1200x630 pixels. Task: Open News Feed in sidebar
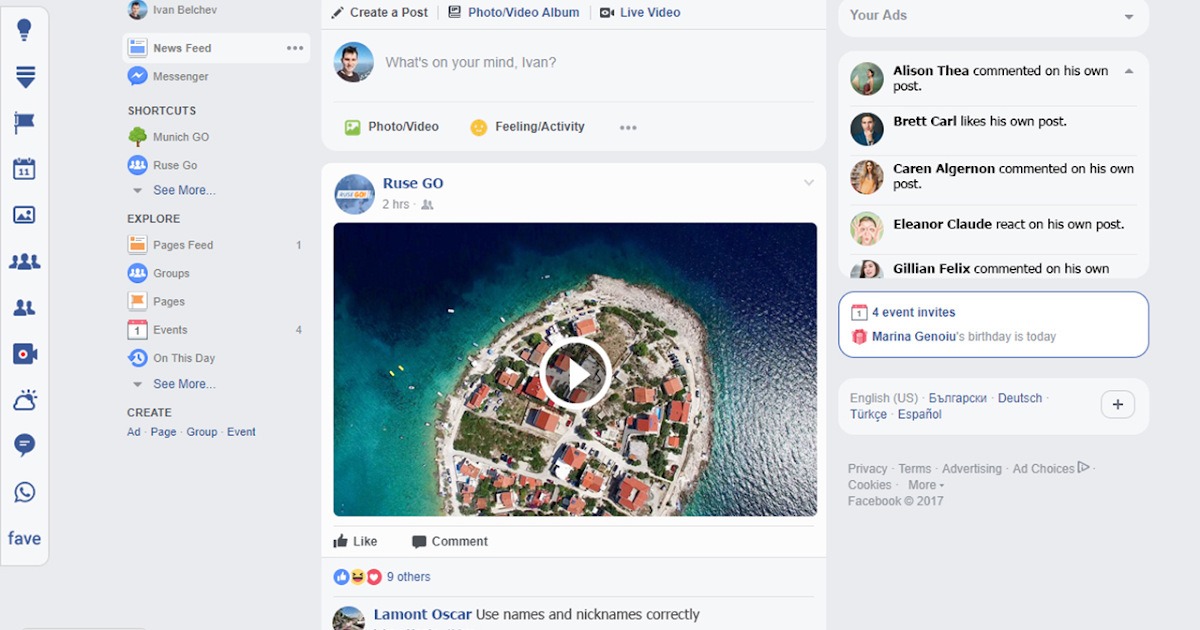pos(216,48)
